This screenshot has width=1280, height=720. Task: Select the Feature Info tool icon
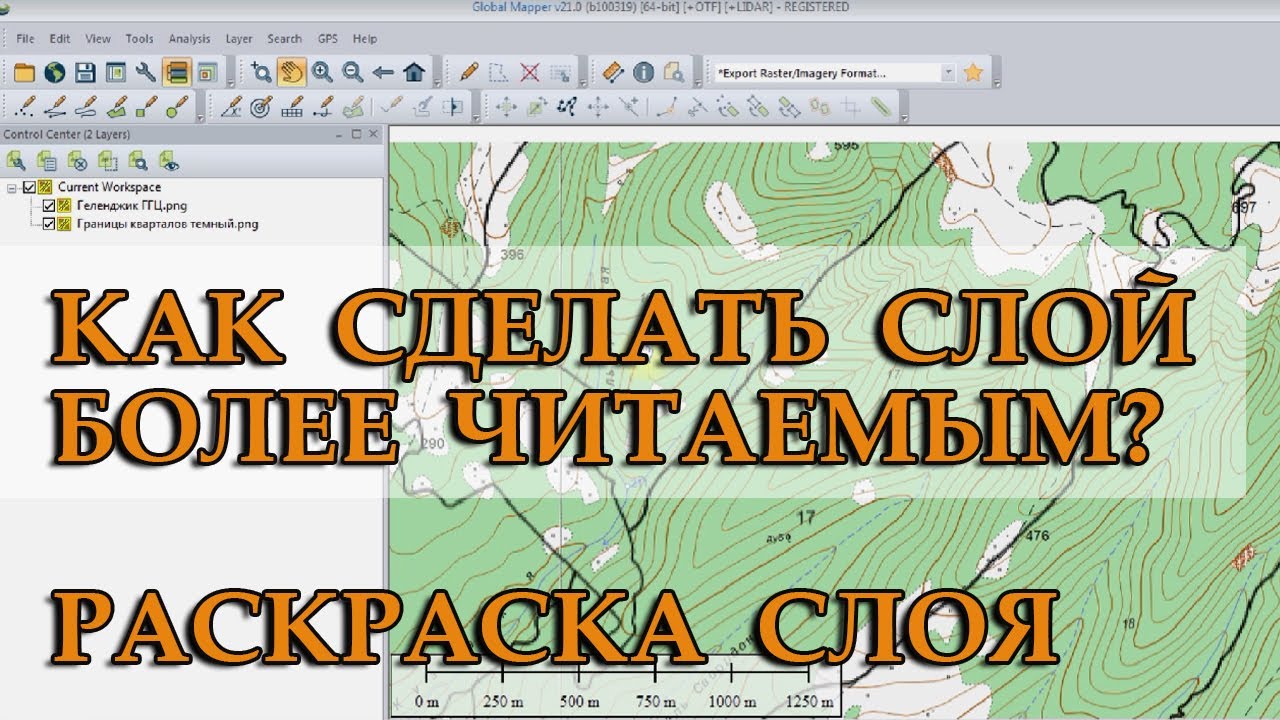643,72
